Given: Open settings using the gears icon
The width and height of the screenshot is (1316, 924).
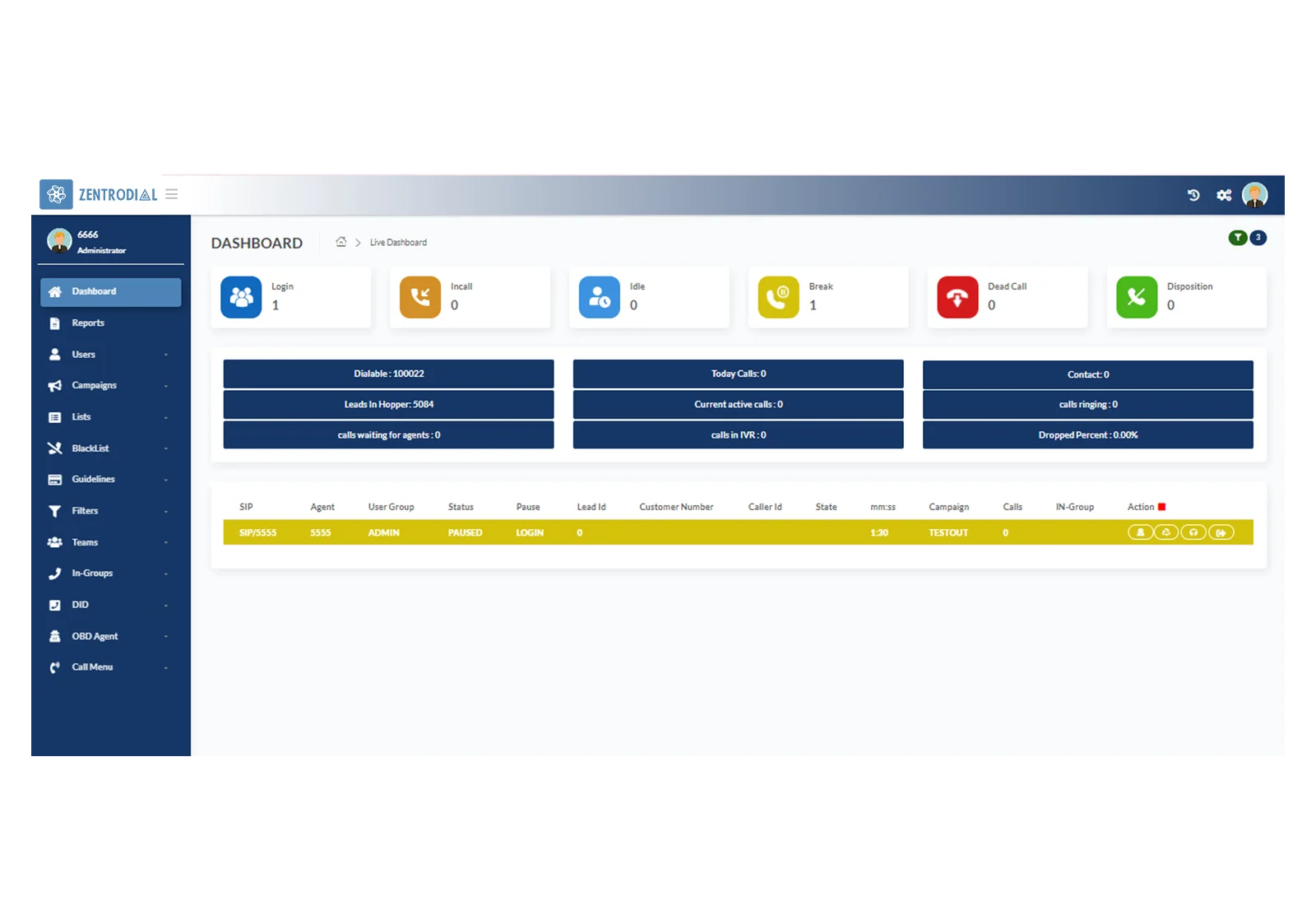Looking at the screenshot, I should [1224, 194].
